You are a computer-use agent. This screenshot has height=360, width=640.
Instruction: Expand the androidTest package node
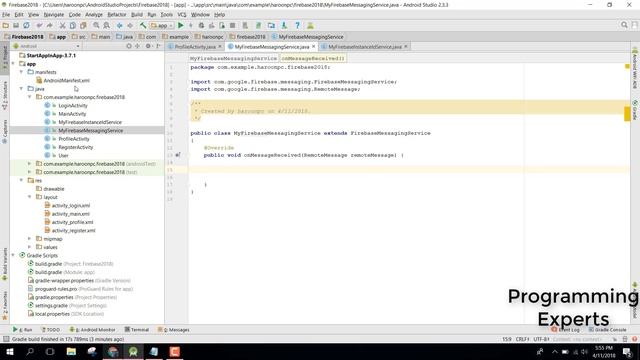[29, 164]
